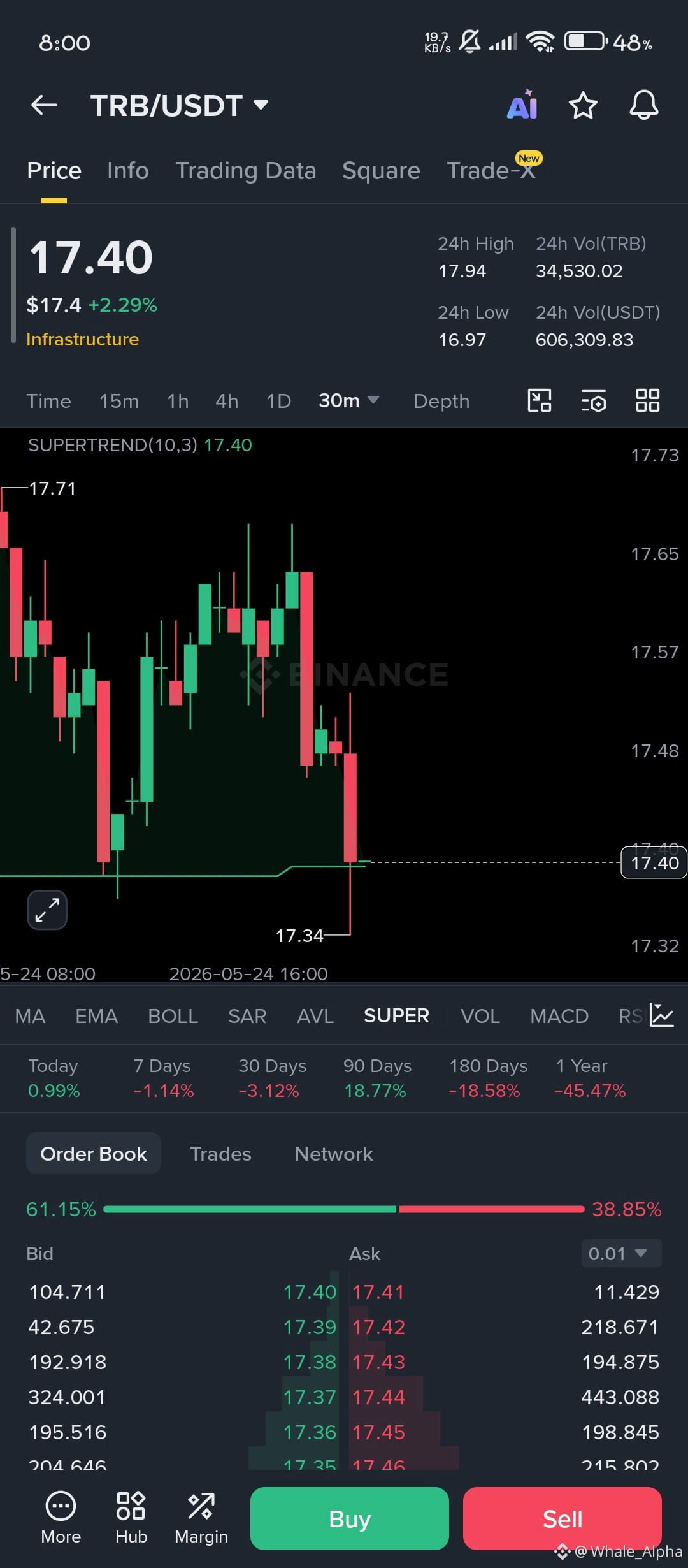
Task: Open the multi-chart grid icon
Action: 648,401
